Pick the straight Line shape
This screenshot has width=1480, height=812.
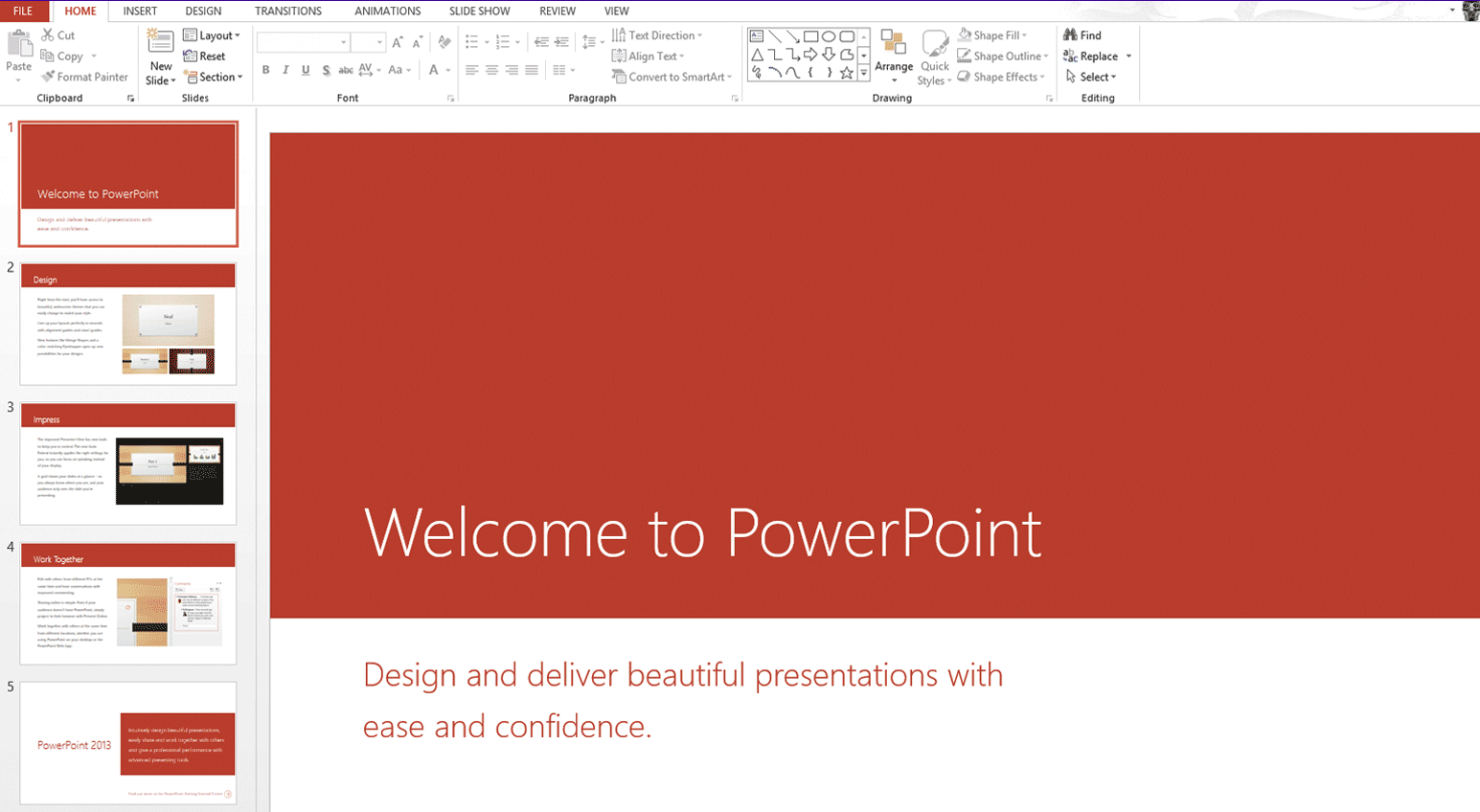(x=775, y=36)
